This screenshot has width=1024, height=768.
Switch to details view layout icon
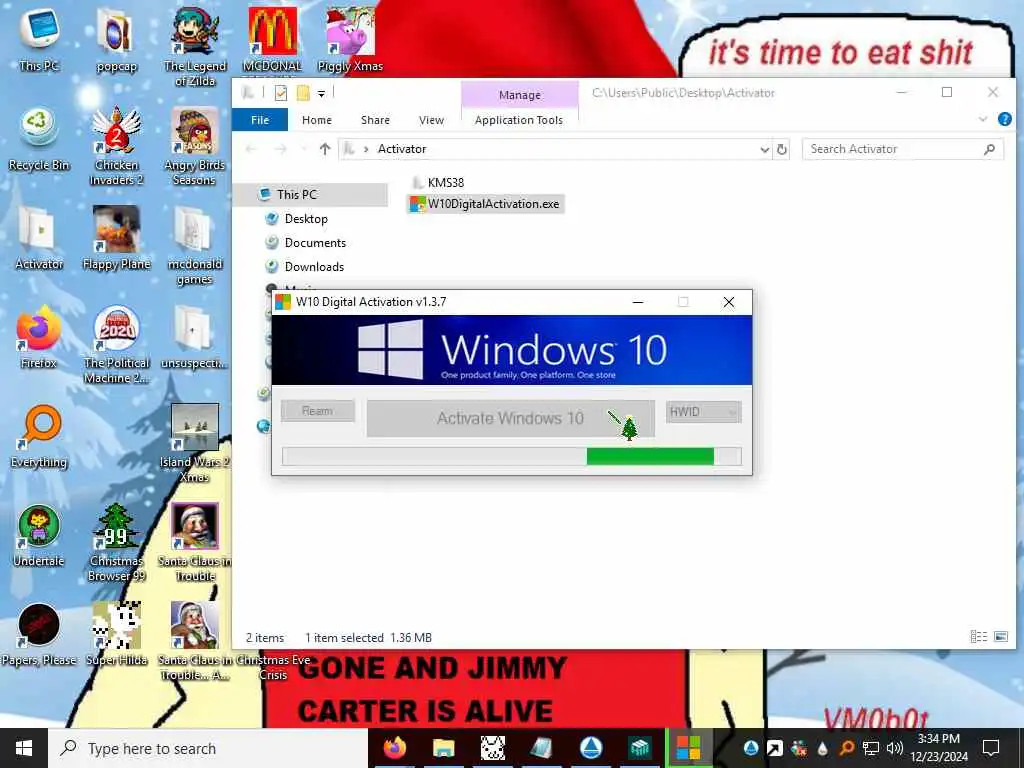pyautogui.click(x=978, y=637)
